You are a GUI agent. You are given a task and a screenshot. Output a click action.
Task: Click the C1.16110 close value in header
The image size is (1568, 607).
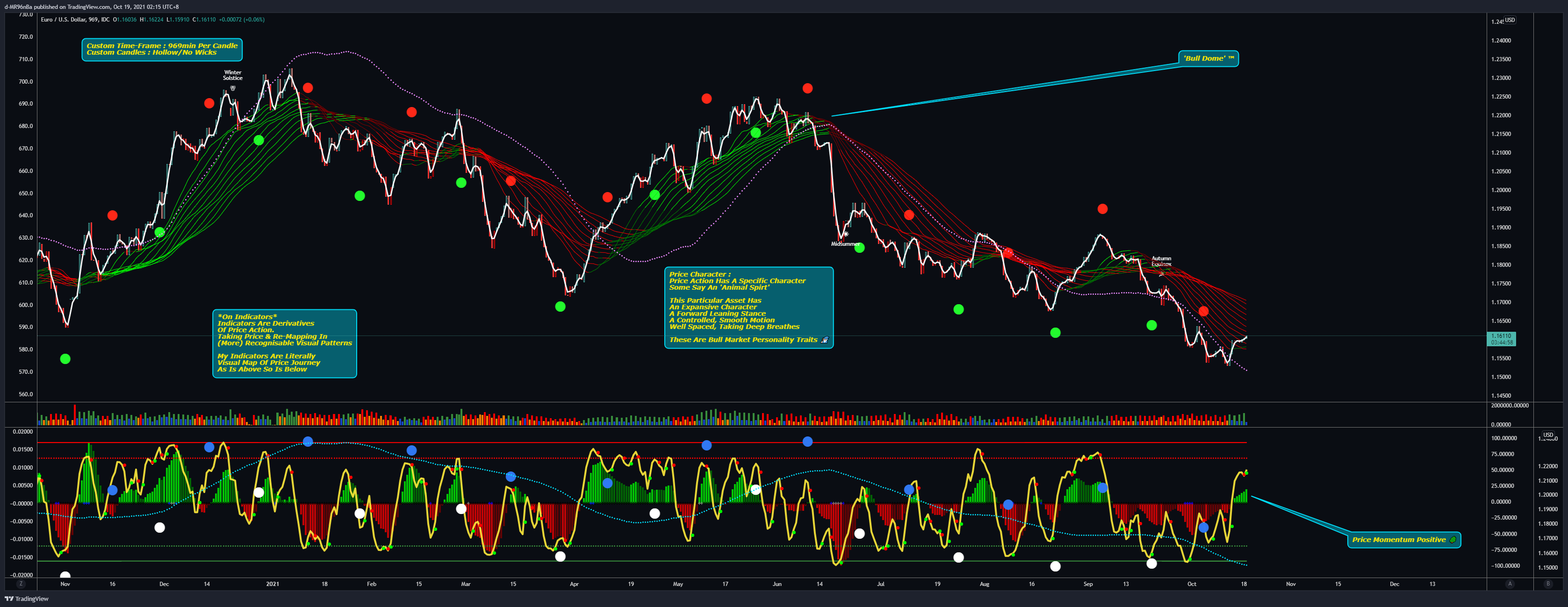pos(204,20)
